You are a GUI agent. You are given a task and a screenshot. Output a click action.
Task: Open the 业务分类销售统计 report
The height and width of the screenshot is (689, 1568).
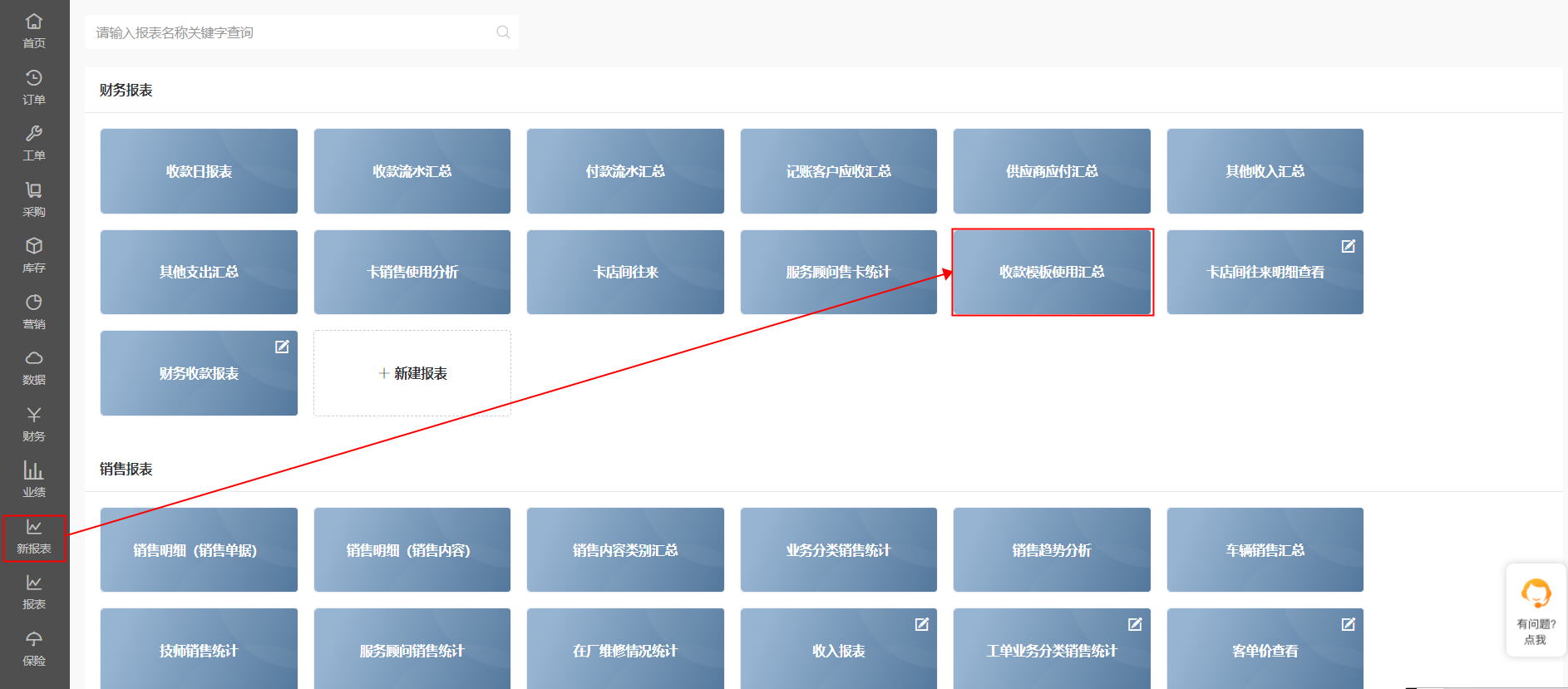click(x=839, y=550)
